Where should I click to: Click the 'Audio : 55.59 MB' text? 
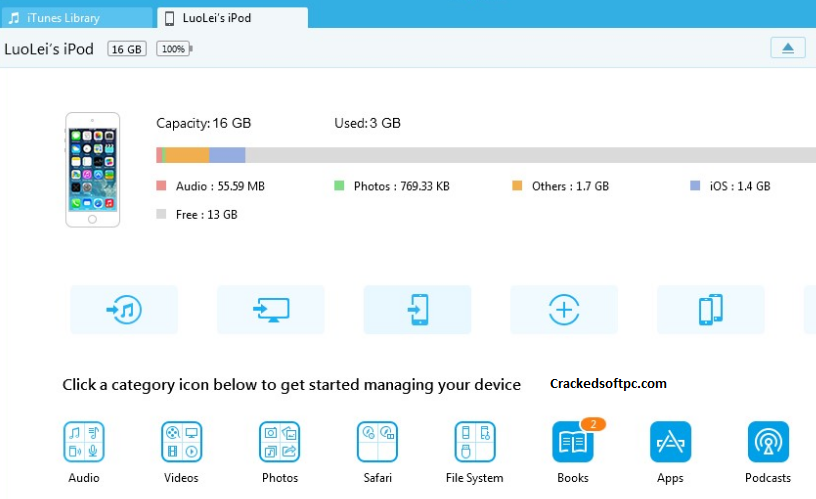[x=220, y=186]
